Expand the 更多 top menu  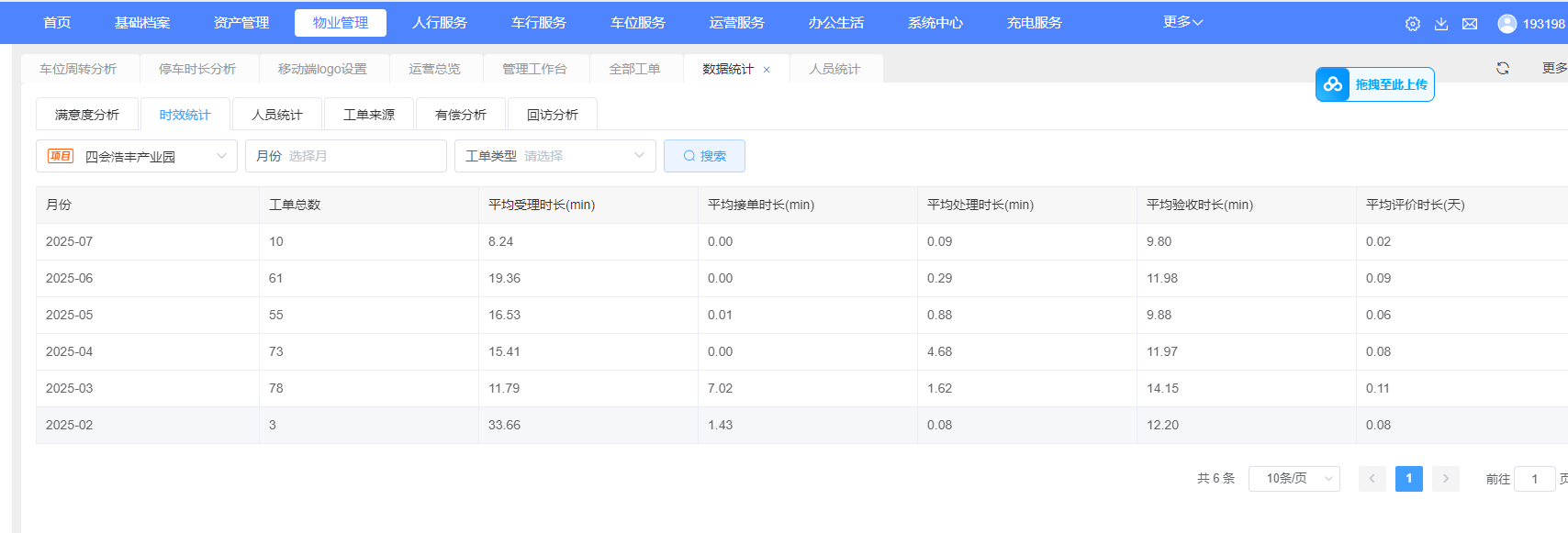pyautogui.click(x=1182, y=22)
